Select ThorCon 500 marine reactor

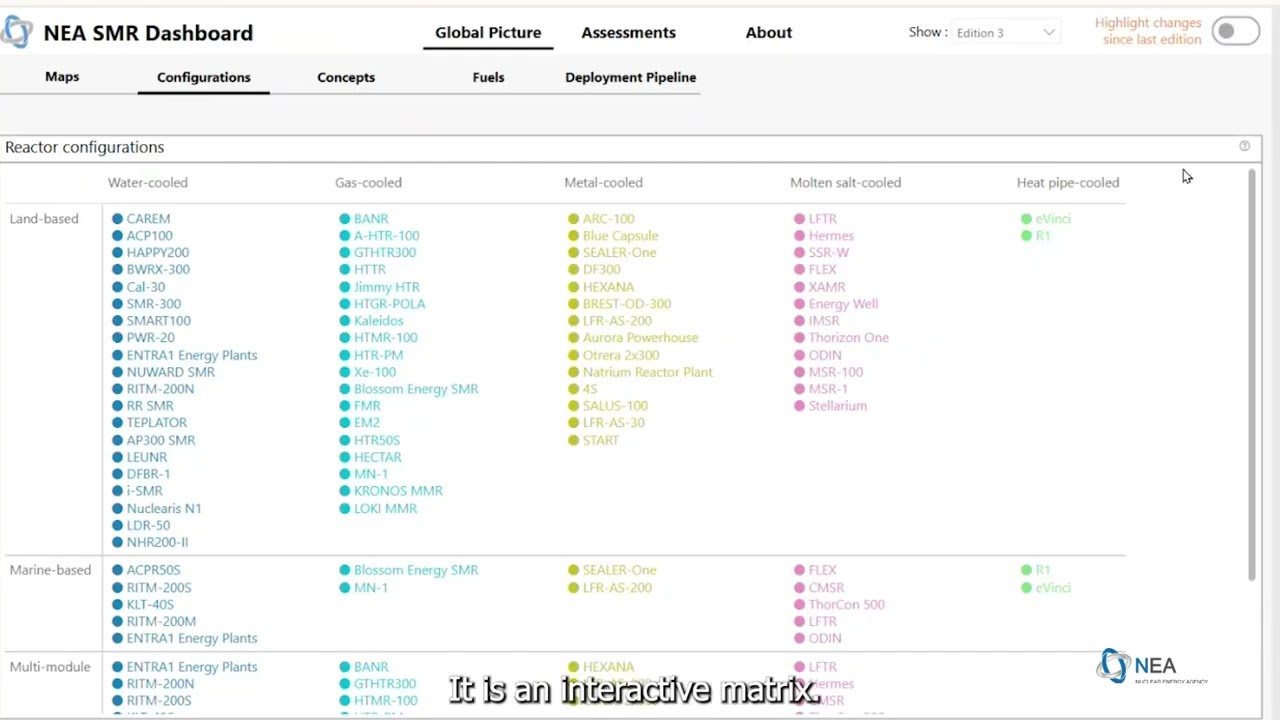coord(847,604)
